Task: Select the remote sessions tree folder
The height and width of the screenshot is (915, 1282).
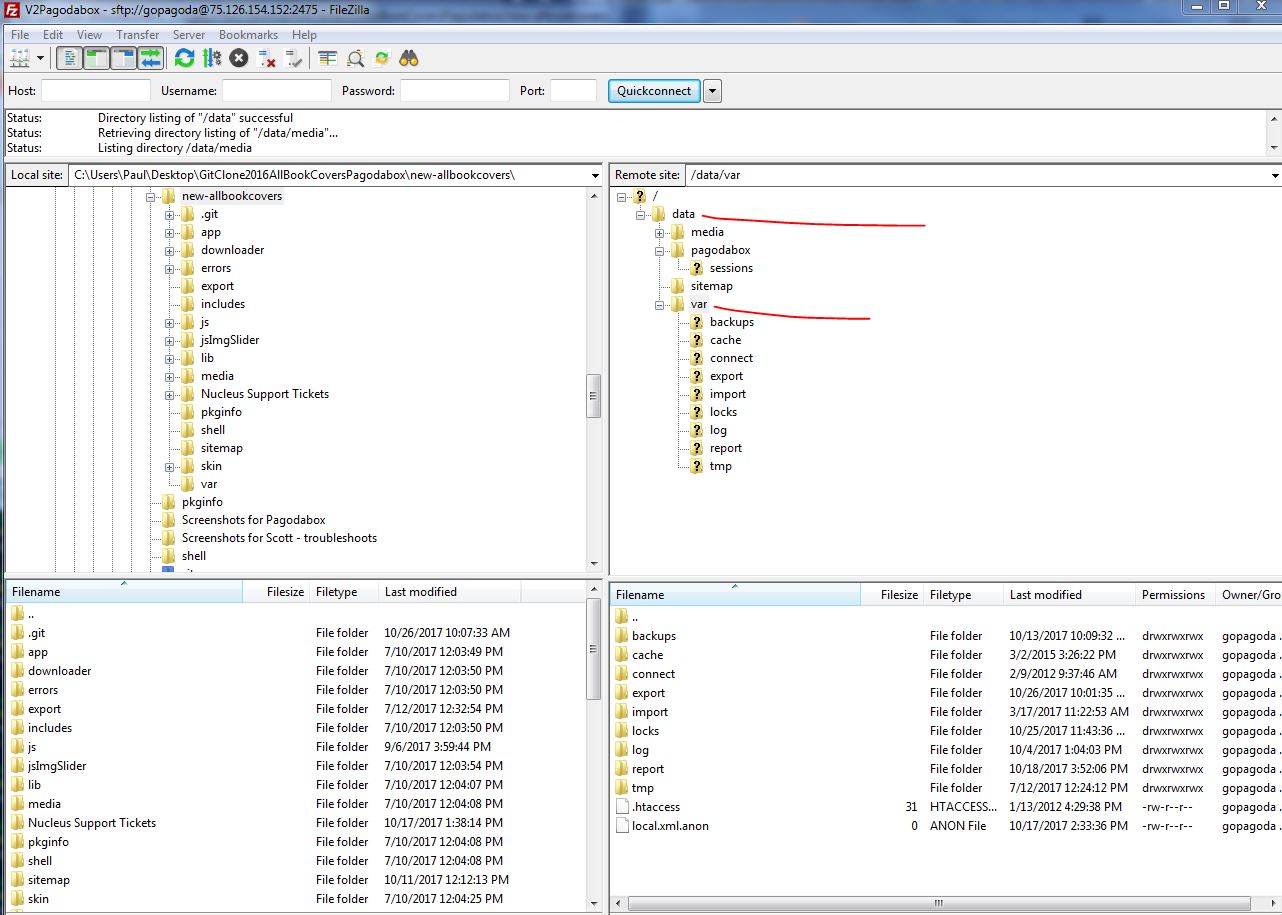Action: tap(731, 268)
